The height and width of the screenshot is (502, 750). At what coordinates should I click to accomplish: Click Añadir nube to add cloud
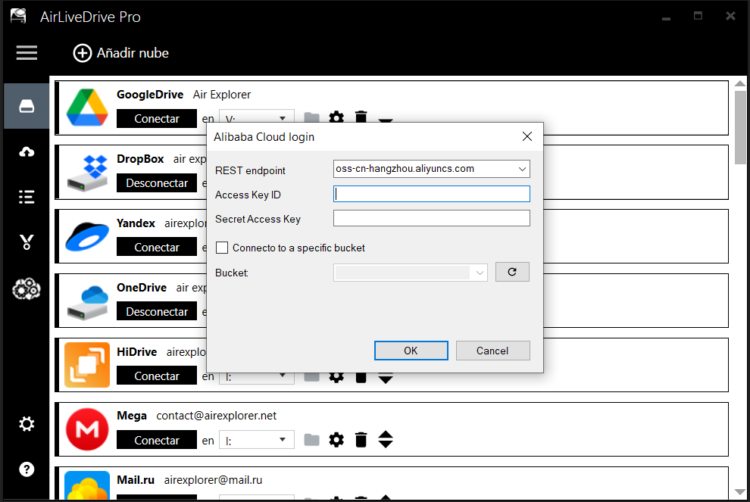[121, 53]
